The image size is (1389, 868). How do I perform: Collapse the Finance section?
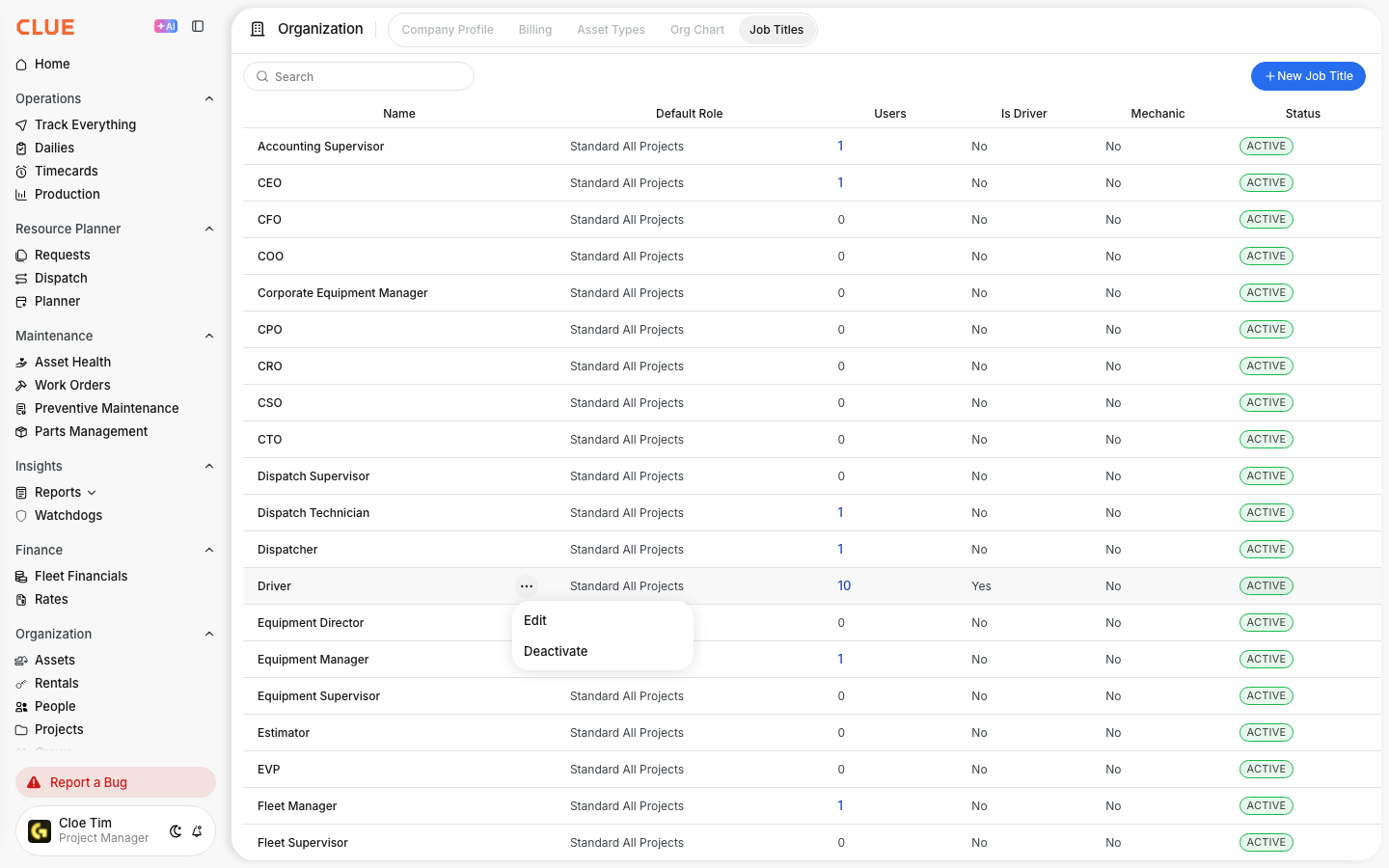coord(209,550)
